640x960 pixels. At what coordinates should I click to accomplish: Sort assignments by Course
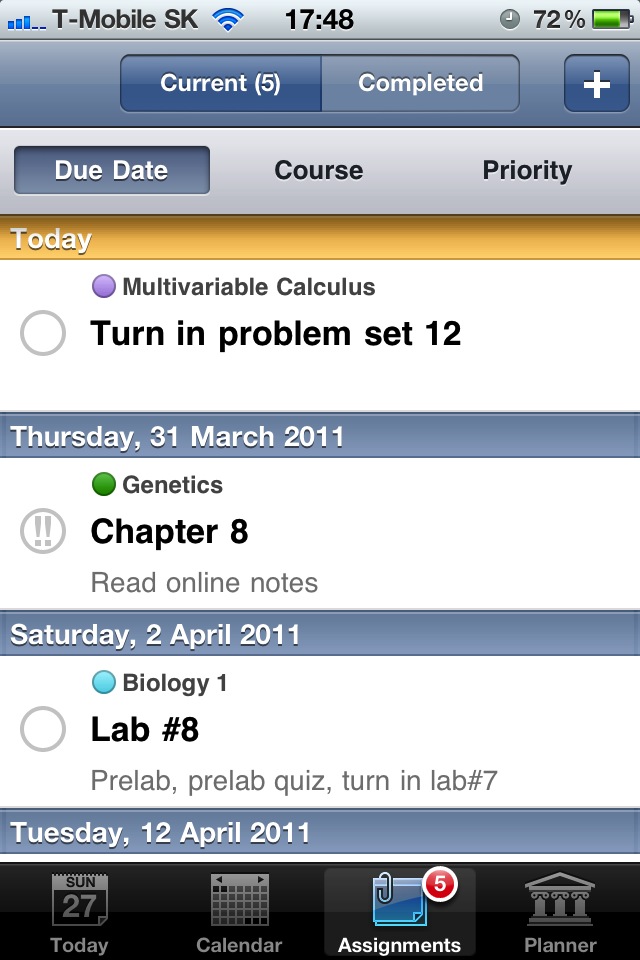319,170
